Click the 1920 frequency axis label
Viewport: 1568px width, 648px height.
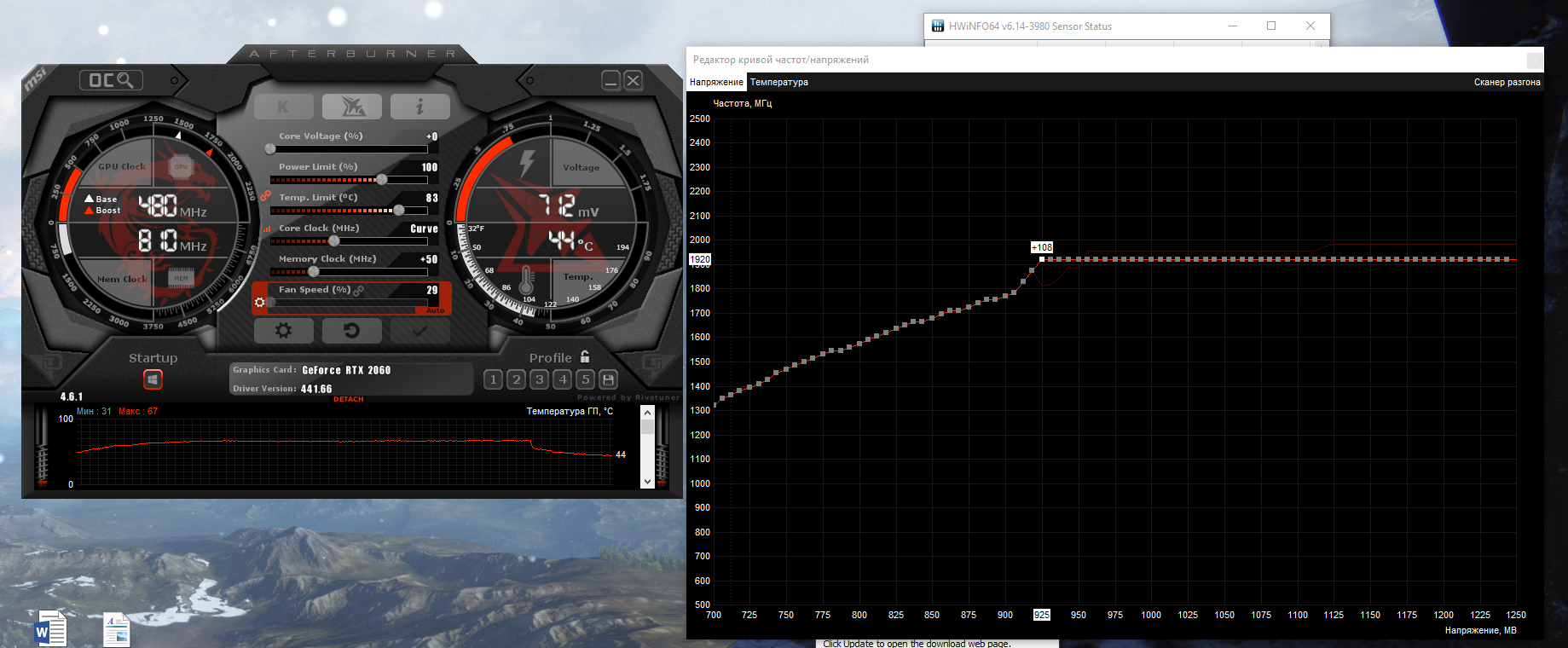pyautogui.click(x=700, y=259)
